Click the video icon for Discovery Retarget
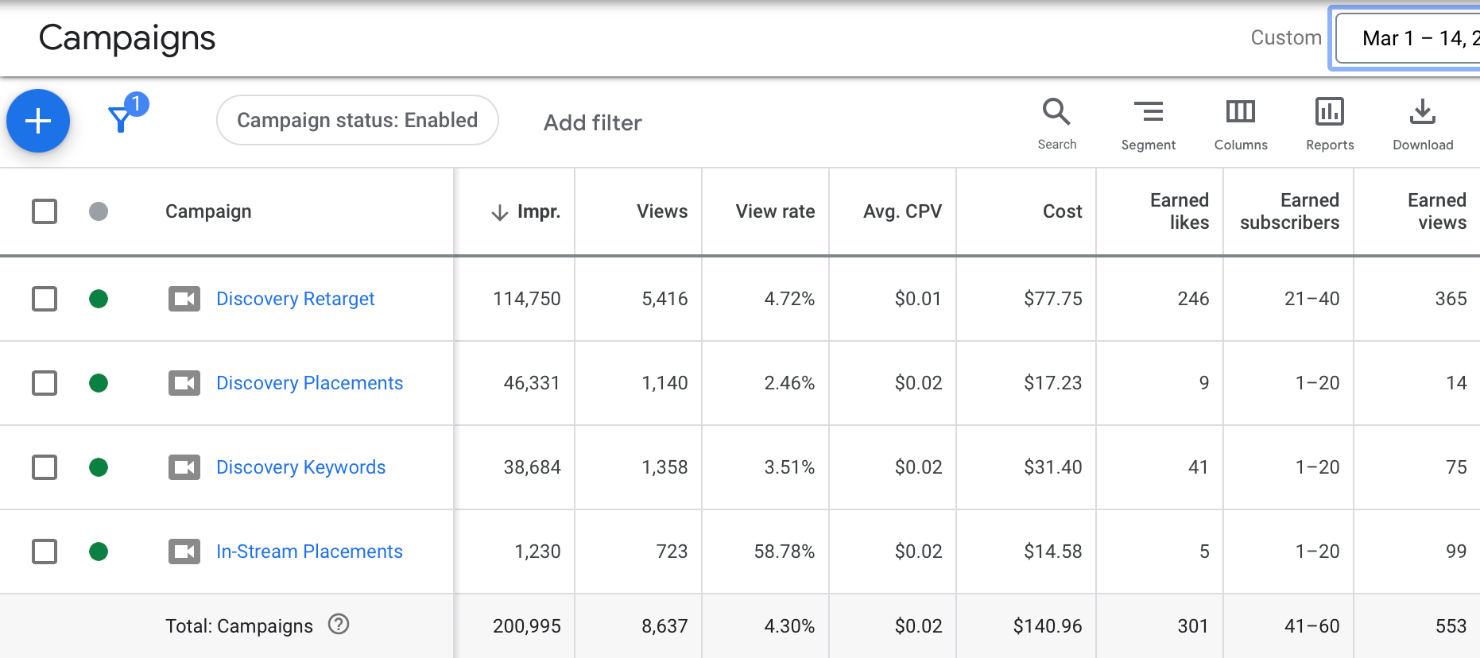The height and width of the screenshot is (658, 1480). click(x=184, y=299)
